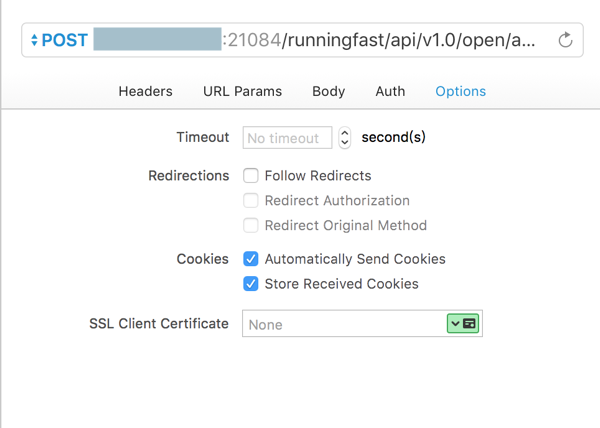Click the SSL Client Certificate None field
Screen dimensions: 600x428
(x=342, y=324)
